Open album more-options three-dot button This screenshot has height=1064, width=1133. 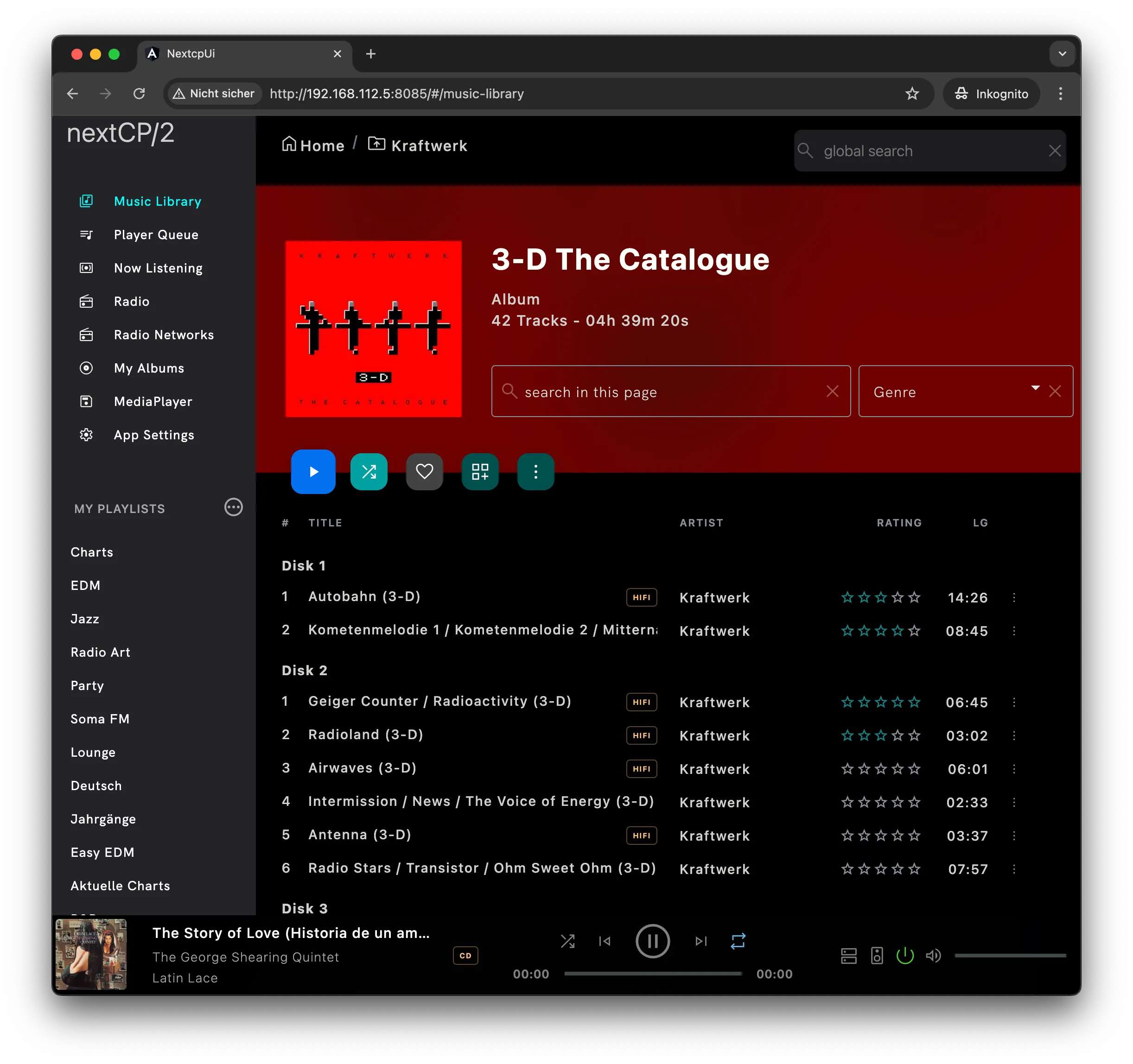(535, 471)
